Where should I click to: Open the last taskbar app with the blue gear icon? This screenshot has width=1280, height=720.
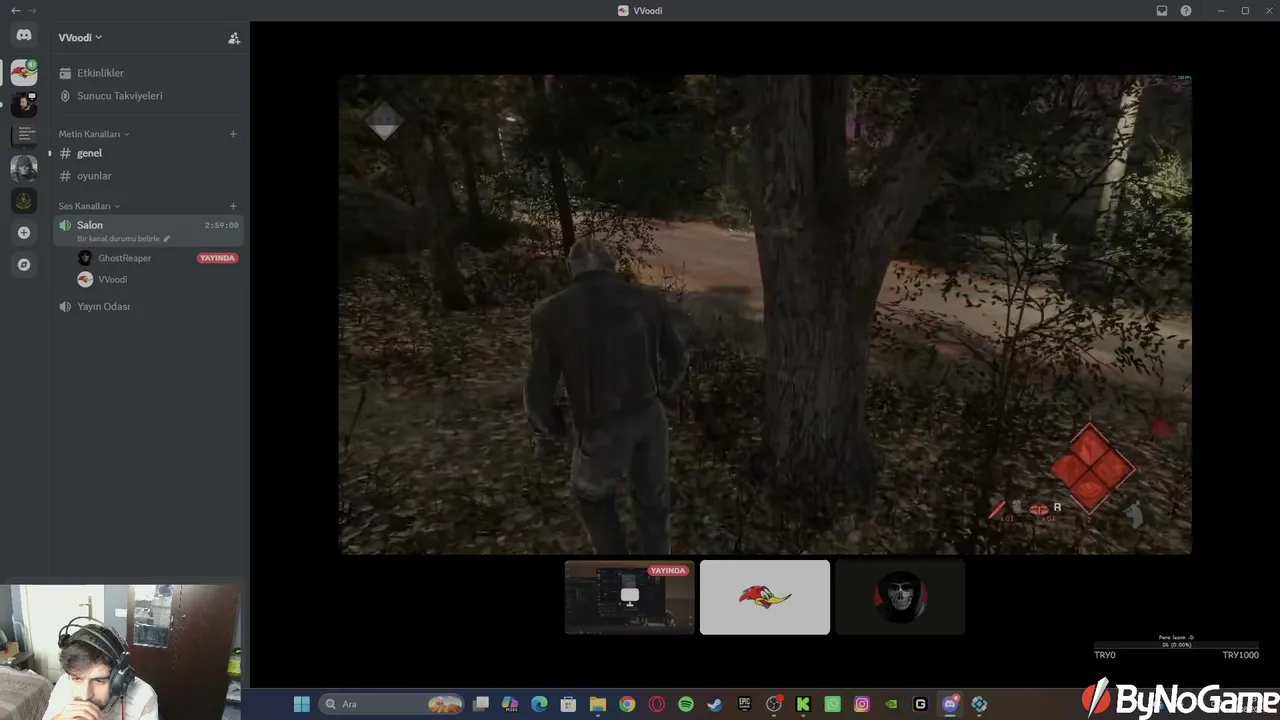click(979, 704)
